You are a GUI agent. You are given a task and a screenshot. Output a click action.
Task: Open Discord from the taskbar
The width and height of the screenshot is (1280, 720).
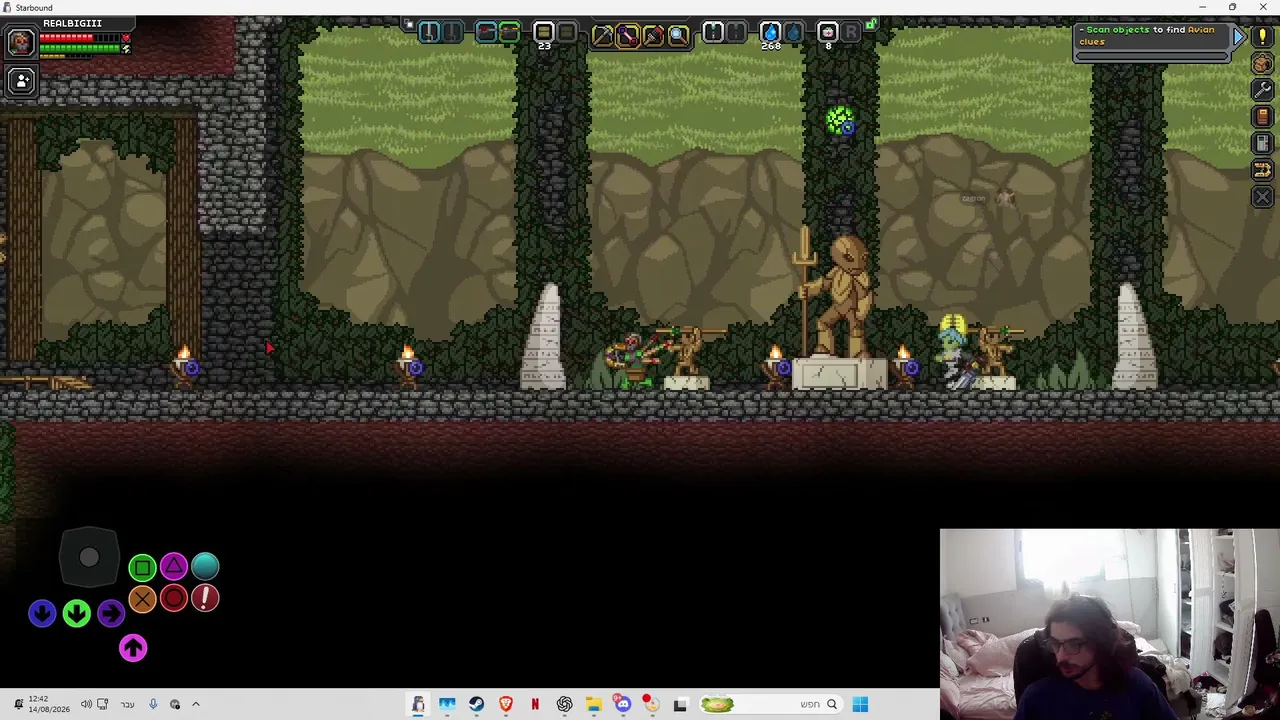(x=623, y=705)
